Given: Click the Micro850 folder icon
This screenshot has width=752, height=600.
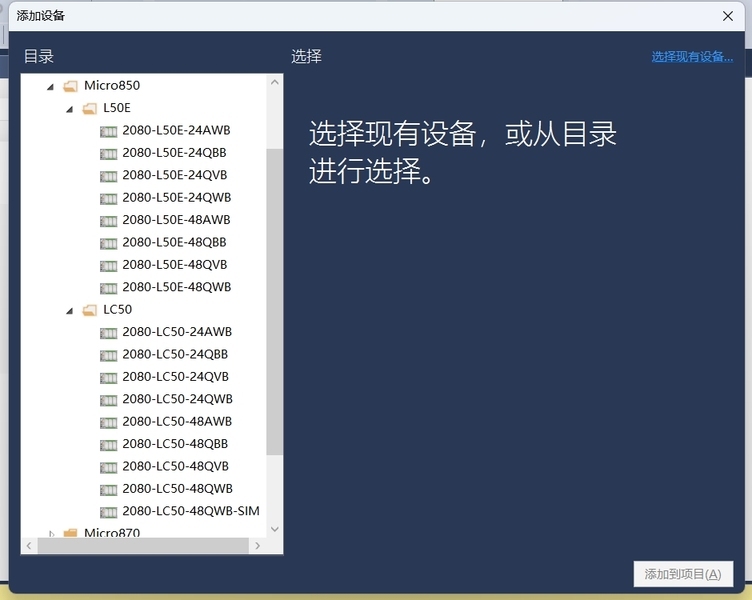Looking at the screenshot, I should (70, 86).
